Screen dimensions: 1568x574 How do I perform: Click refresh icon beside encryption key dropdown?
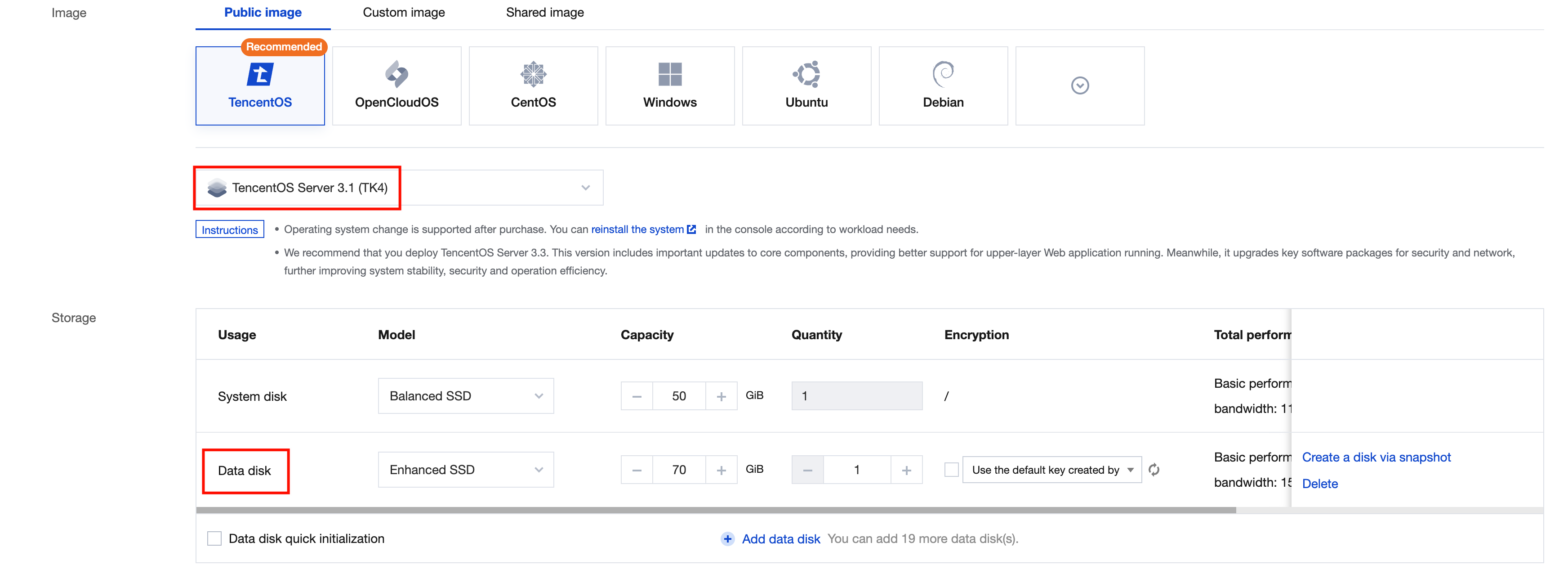pyautogui.click(x=1154, y=470)
